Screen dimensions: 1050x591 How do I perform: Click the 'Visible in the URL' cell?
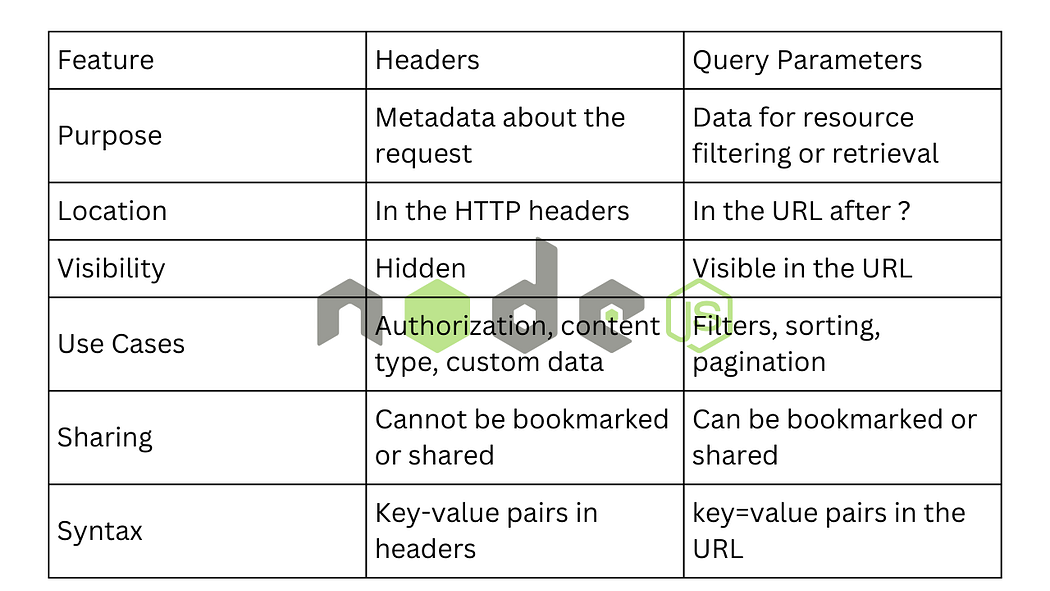[x=802, y=268]
